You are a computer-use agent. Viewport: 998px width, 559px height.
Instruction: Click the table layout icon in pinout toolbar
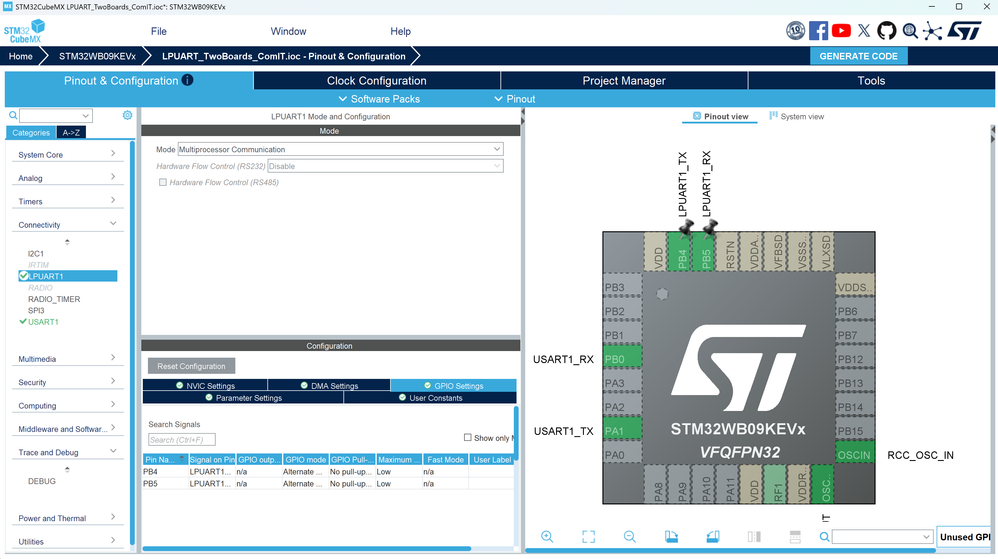point(795,537)
